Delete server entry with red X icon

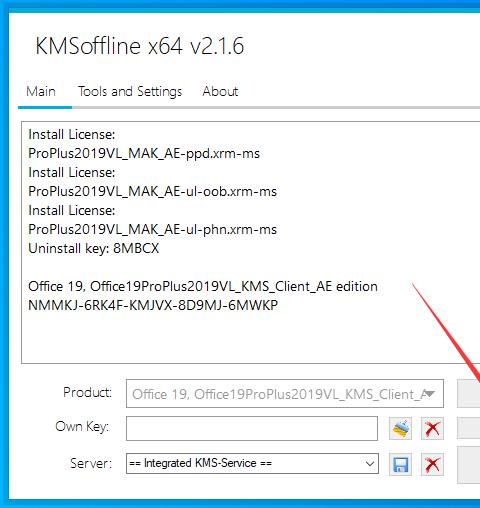(x=432, y=464)
